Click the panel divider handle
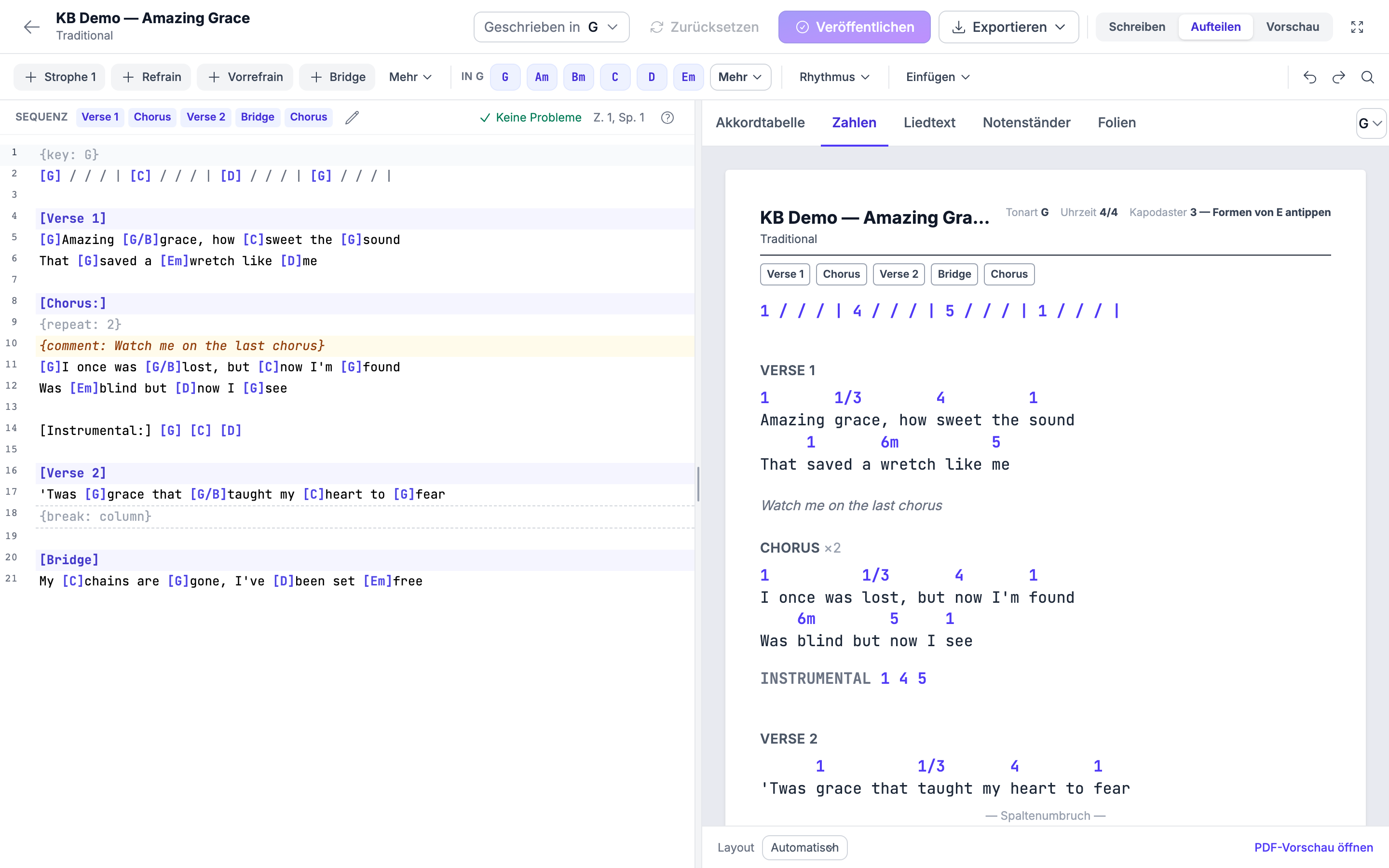Image resolution: width=1389 pixels, height=868 pixels. click(698, 484)
